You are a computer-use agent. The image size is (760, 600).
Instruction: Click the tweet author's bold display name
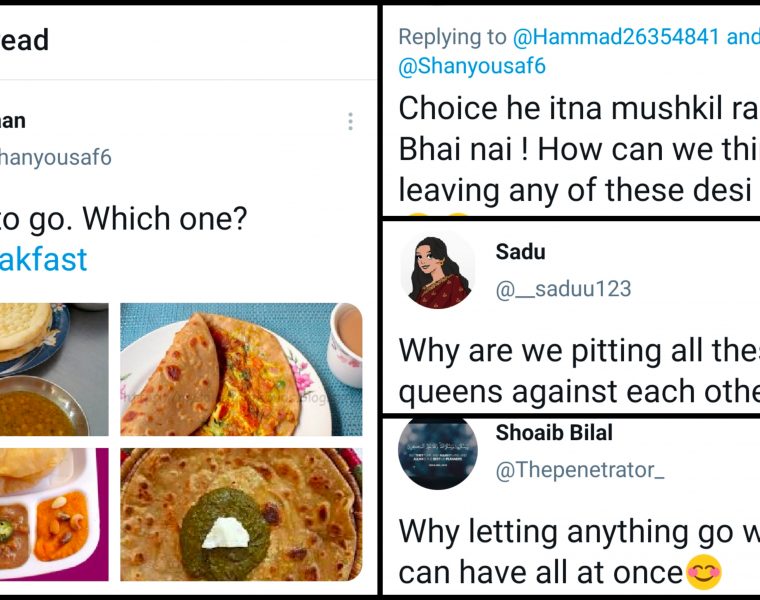tap(13, 121)
